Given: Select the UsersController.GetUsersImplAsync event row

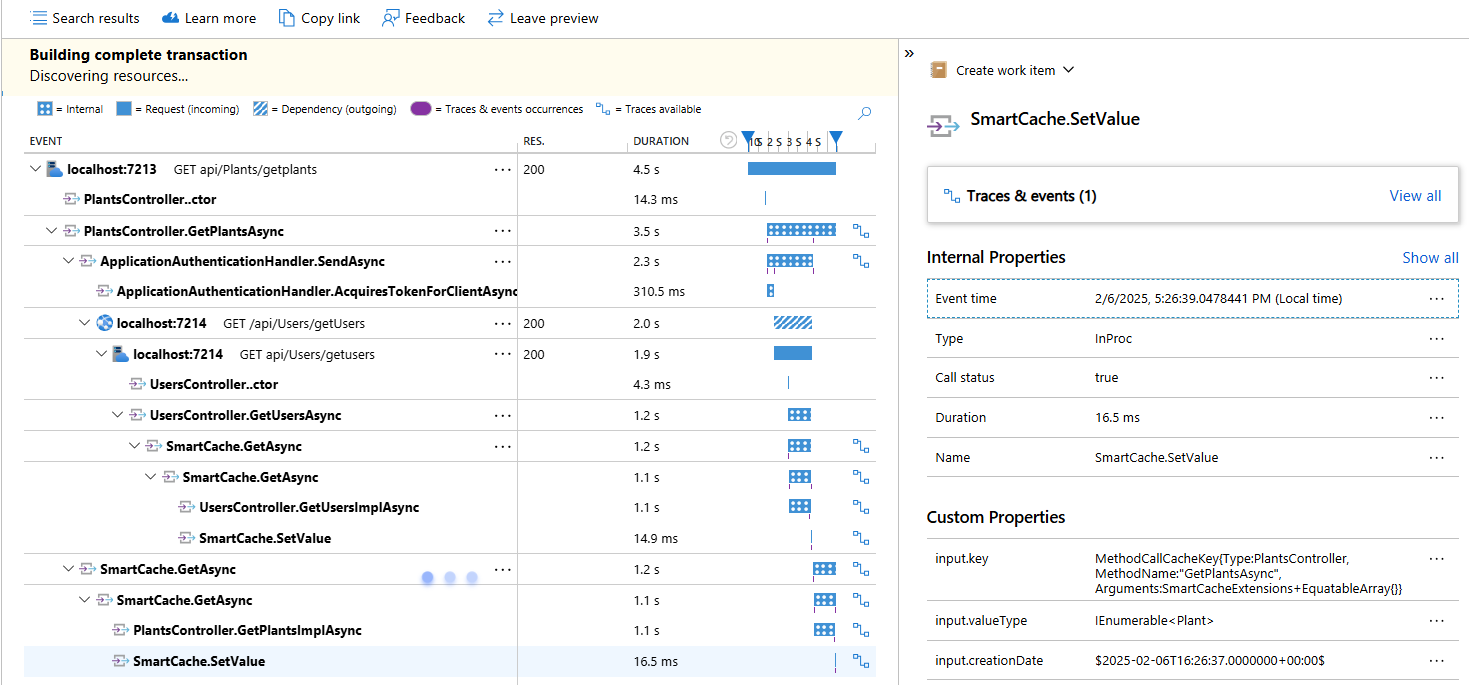Looking at the screenshot, I should (x=309, y=507).
